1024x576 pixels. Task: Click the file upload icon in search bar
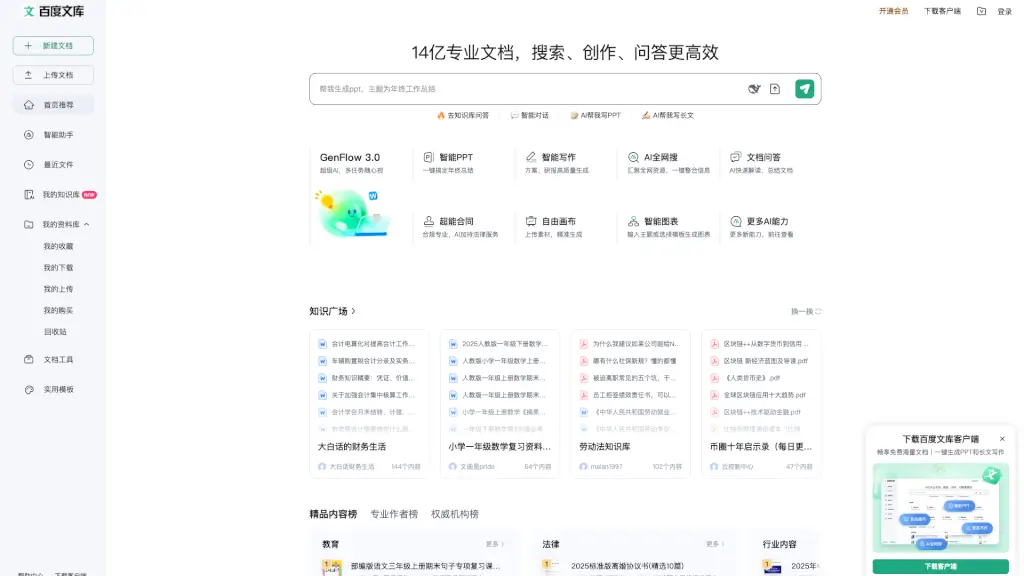pyautogui.click(x=774, y=89)
